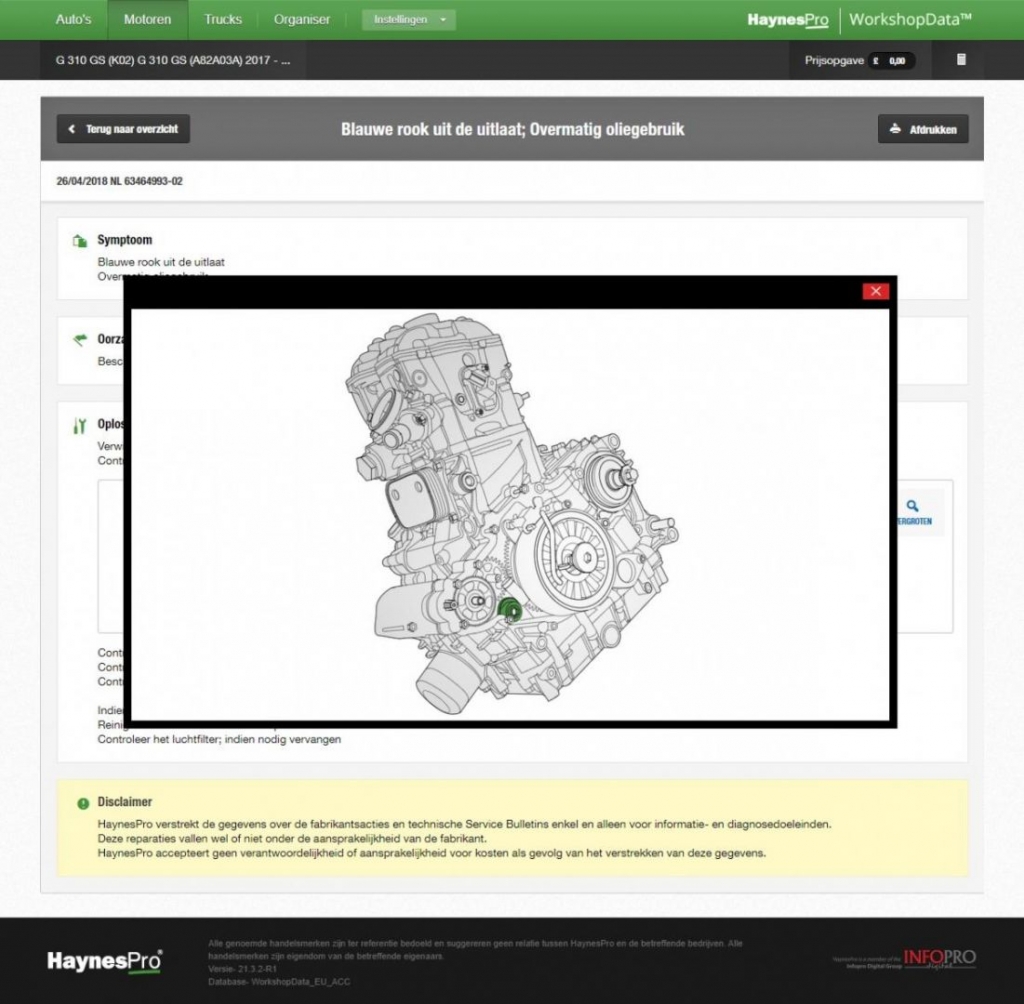The height and width of the screenshot is (1004, 1024).
Task: Select the 'Disclaimer' heading
Action: click(x=125, y=802)
